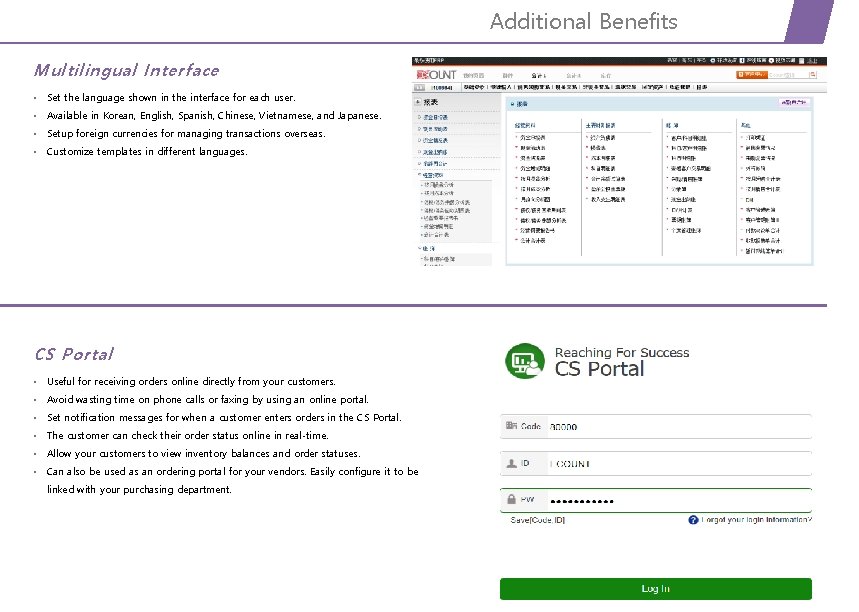The width and height of the screenshot is (859, 612).
Task: Click 'Allow your customers to view inventory' line
Action: [x=203, y=454]
